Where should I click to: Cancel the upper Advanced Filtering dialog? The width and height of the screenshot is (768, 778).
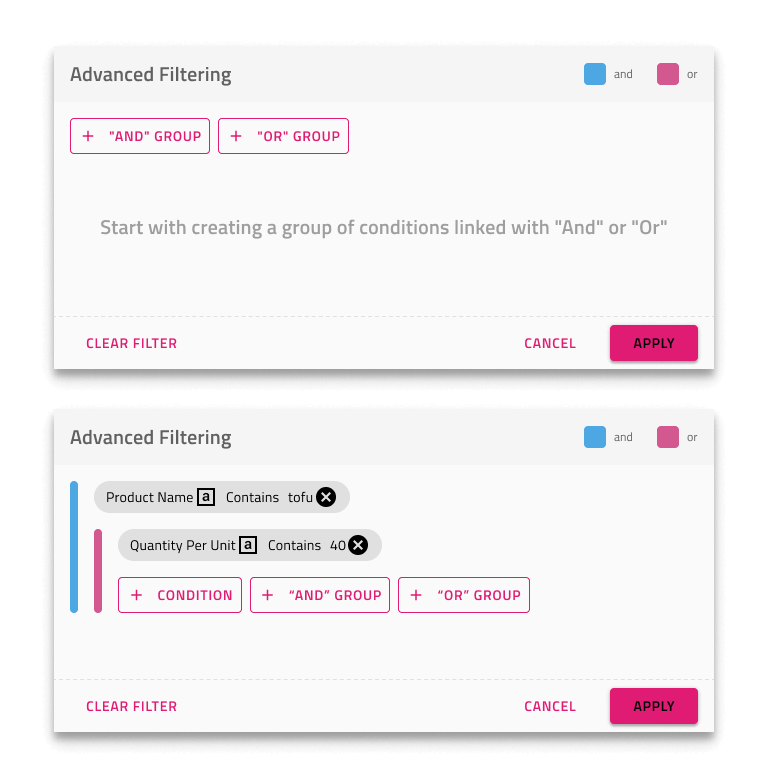(550, 343)
